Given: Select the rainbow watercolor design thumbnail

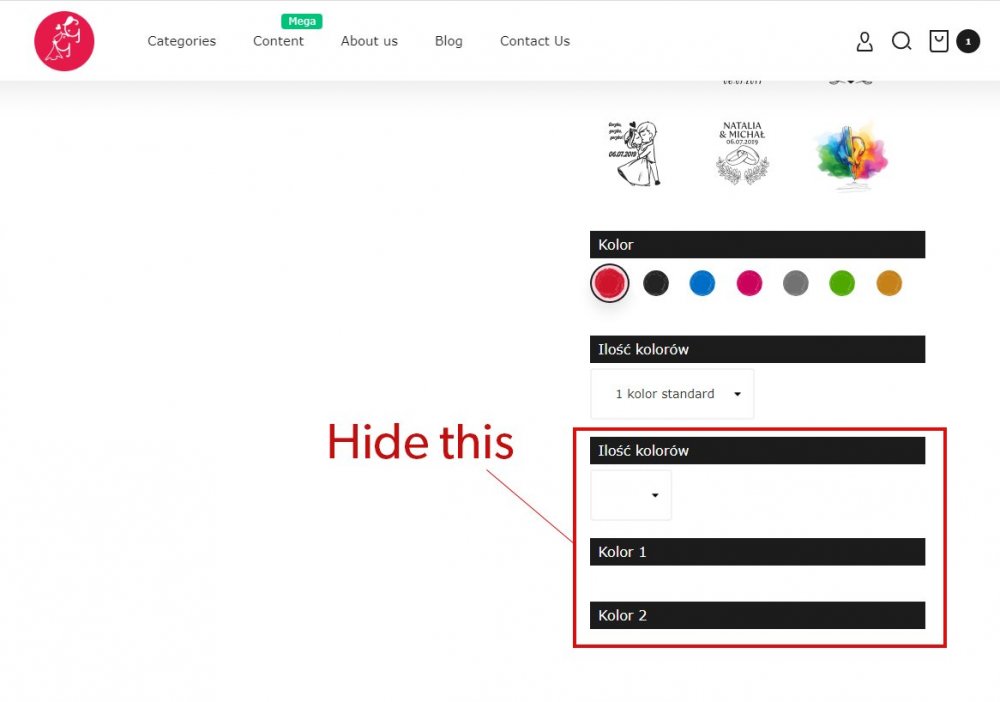Looking at the screenshot, I should 851,156.
